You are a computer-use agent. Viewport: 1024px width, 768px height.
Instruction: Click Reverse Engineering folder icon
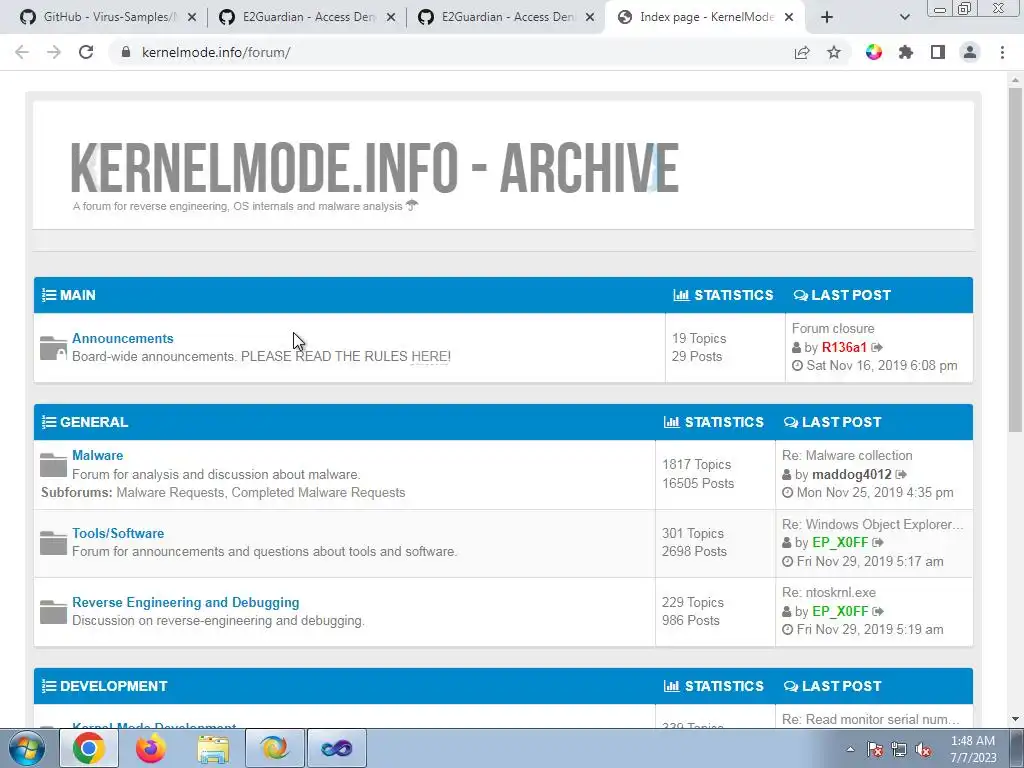(53, 612)
